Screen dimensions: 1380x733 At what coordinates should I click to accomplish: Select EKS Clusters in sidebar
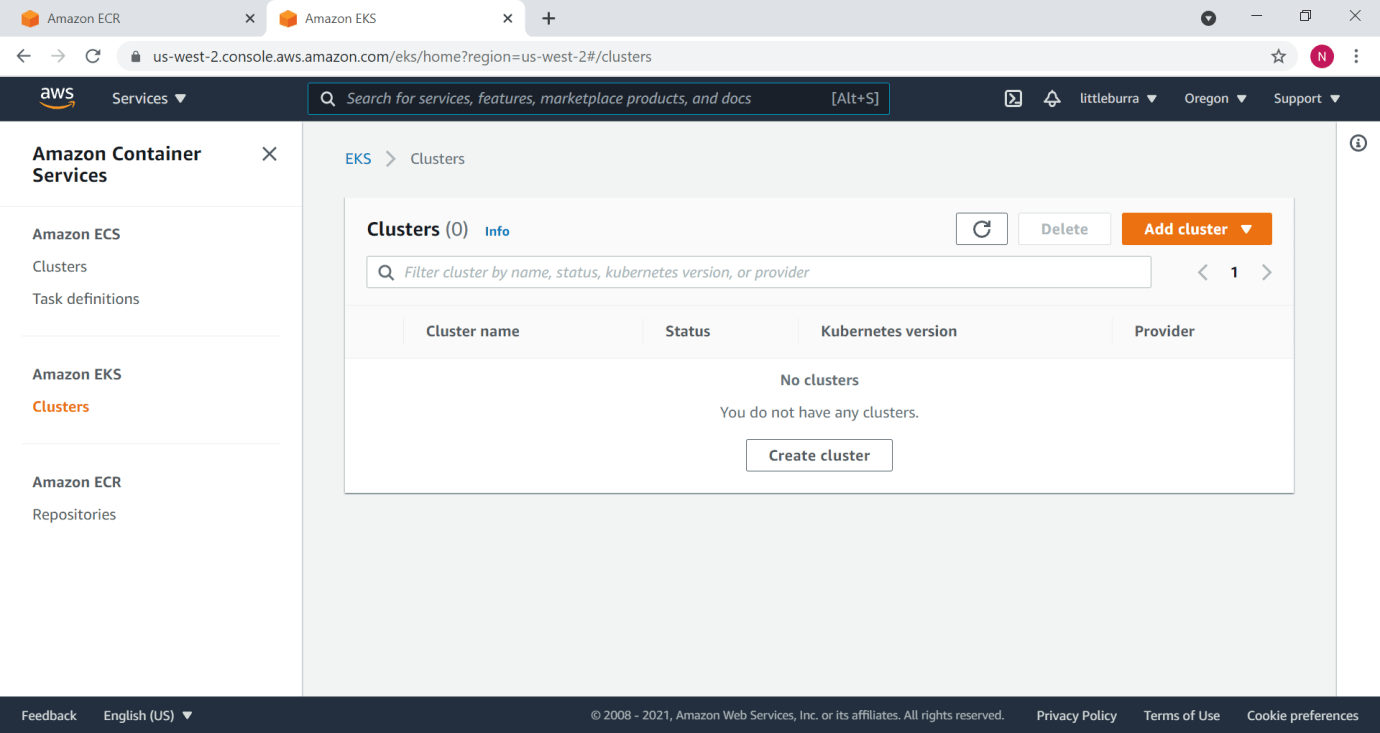(x=61, y=406)
